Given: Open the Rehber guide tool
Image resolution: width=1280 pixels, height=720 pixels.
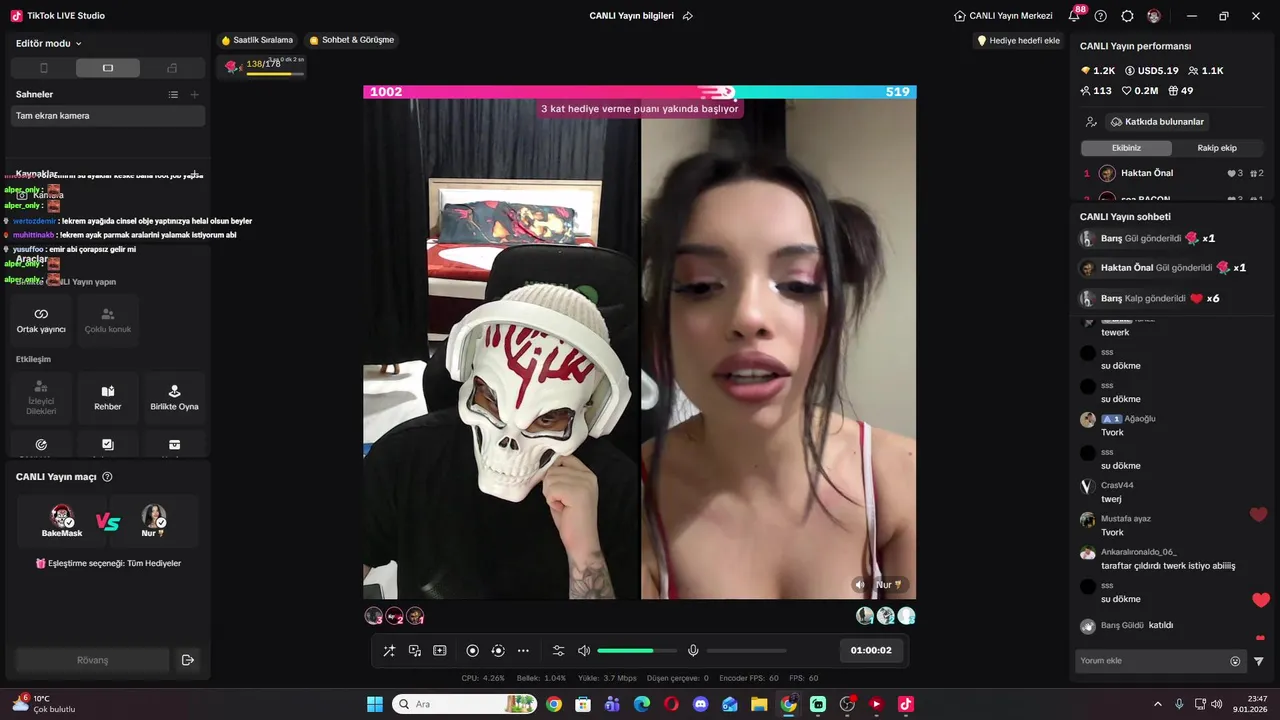Looking at the screenshot, I should (108, 398).
